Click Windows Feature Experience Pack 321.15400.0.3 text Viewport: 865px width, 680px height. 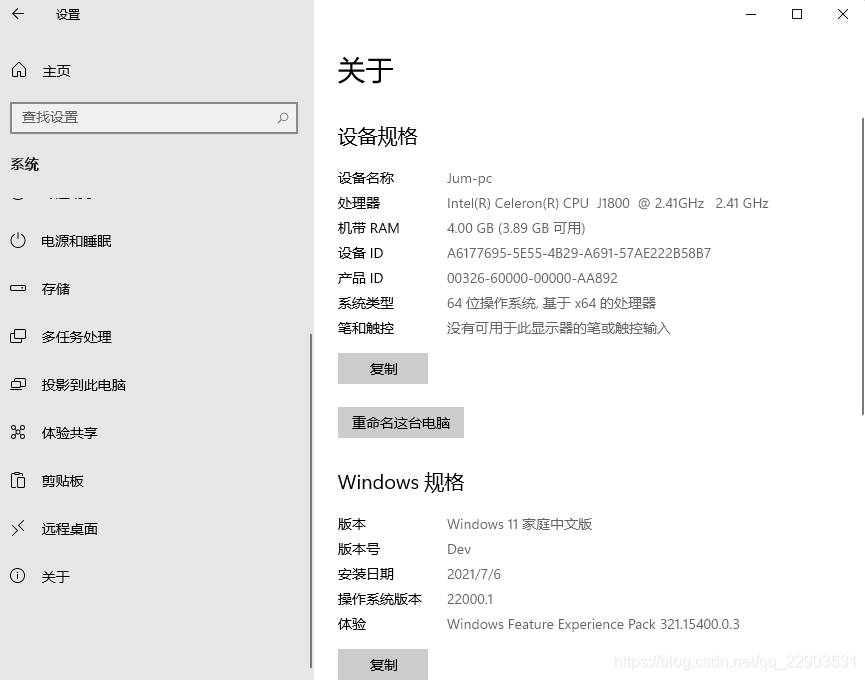(593, 624)
